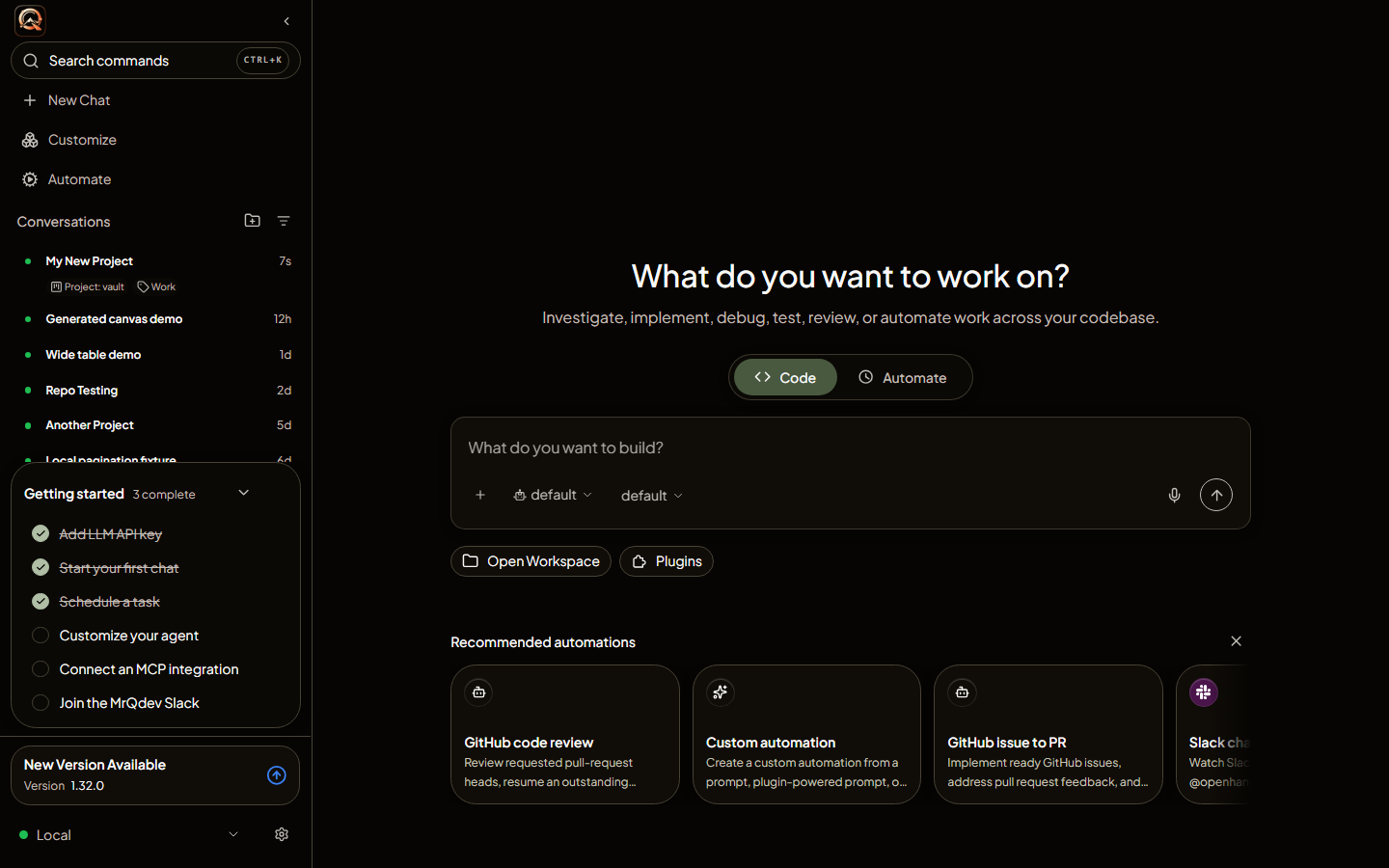Check the Customize your agent circle

[41, 635]
